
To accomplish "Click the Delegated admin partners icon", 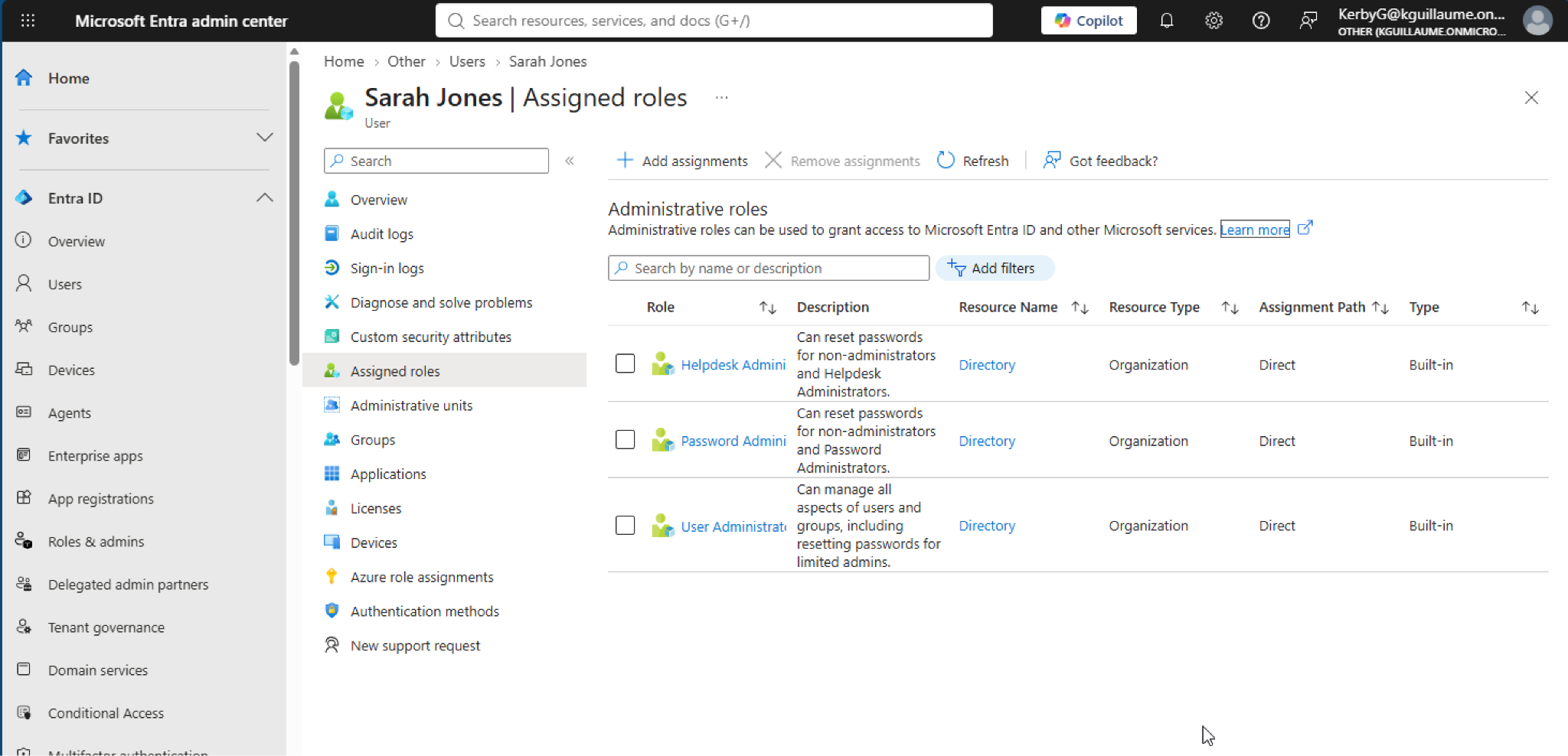I will [24, 584].
